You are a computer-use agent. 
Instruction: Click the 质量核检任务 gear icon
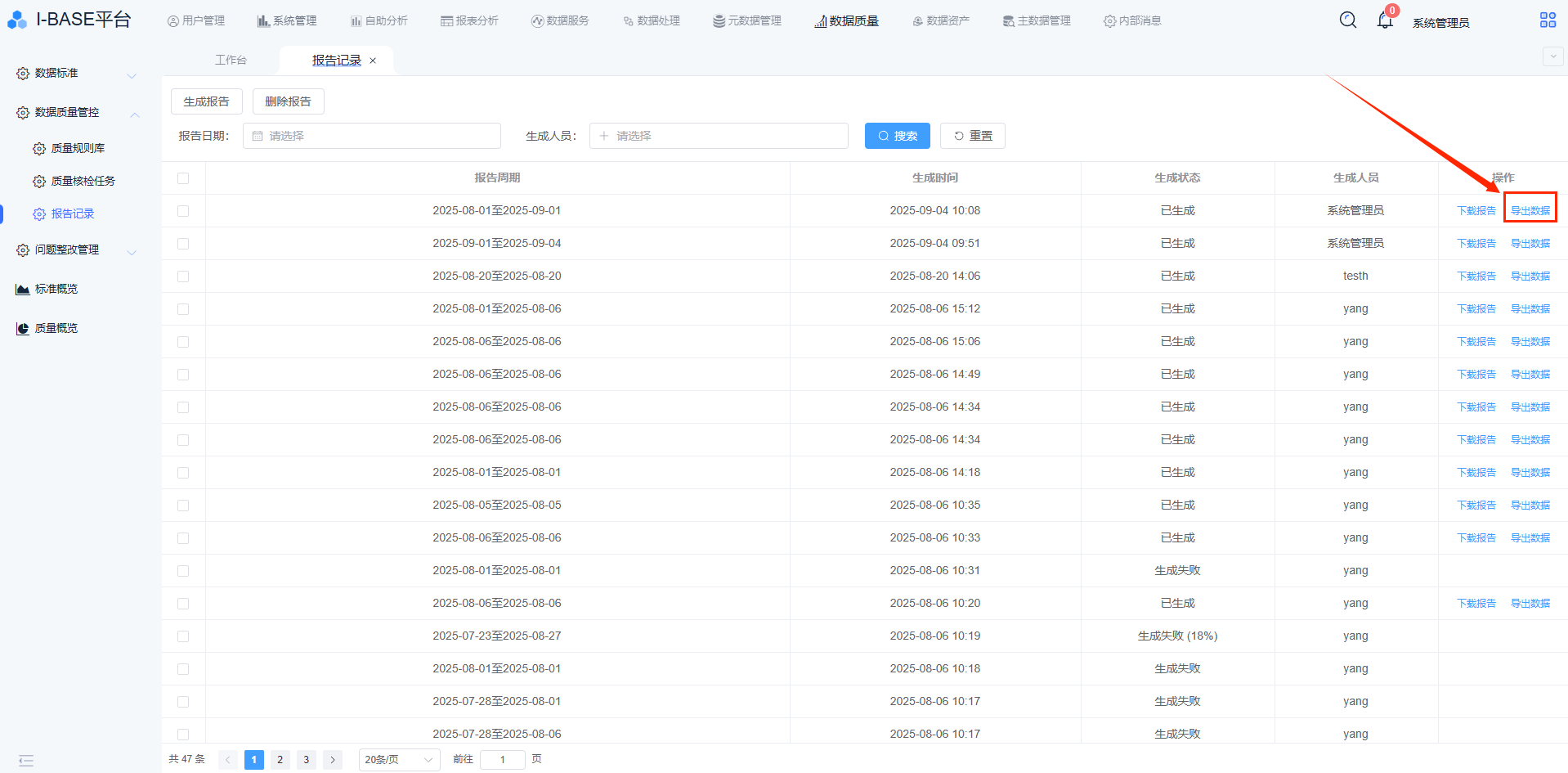39,182
